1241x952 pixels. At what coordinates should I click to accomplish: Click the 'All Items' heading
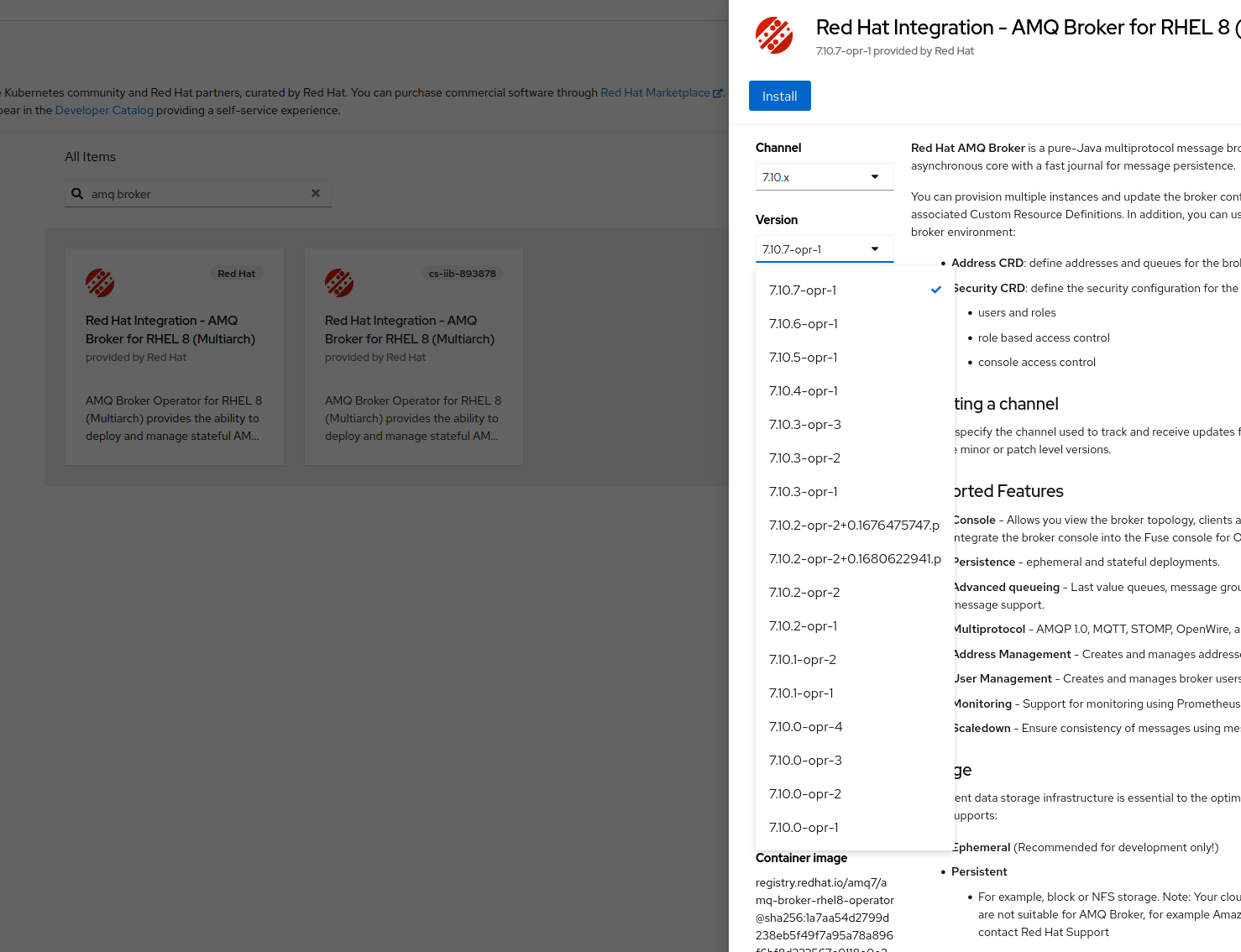91,157
